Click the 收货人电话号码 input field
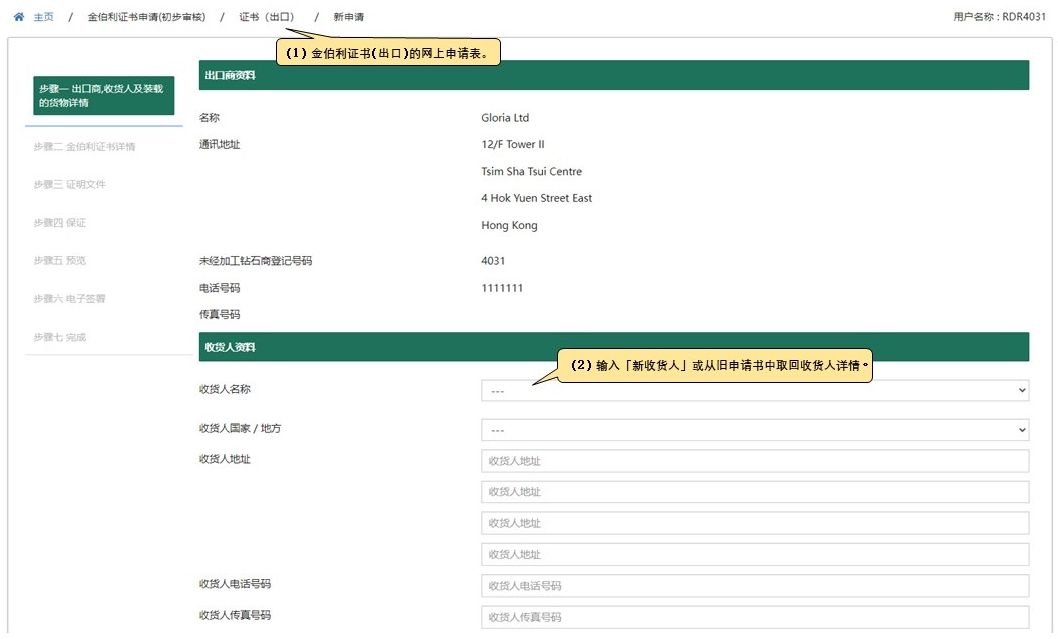 [754, 586]
